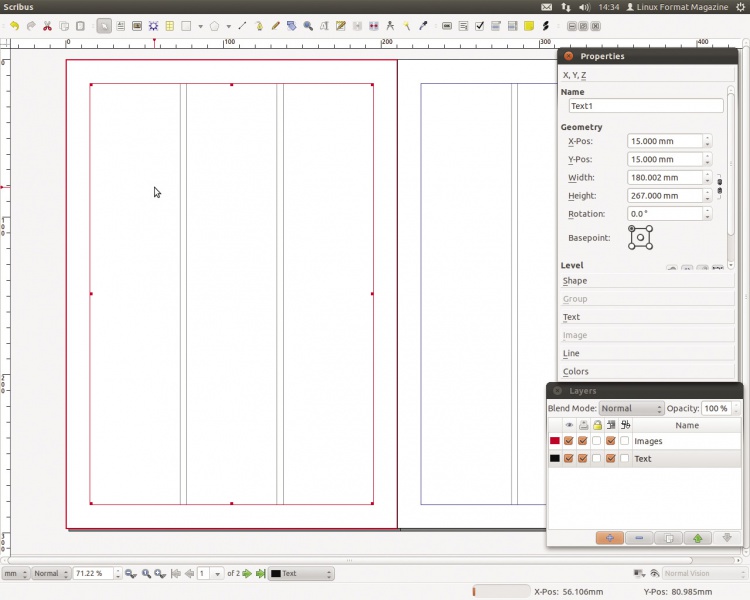Image resolution: width=750 pixels, height=600 pixels.
Task: Select the Freehand Line pencil tool
Action: pyautogui.click(x=275, y=26)
